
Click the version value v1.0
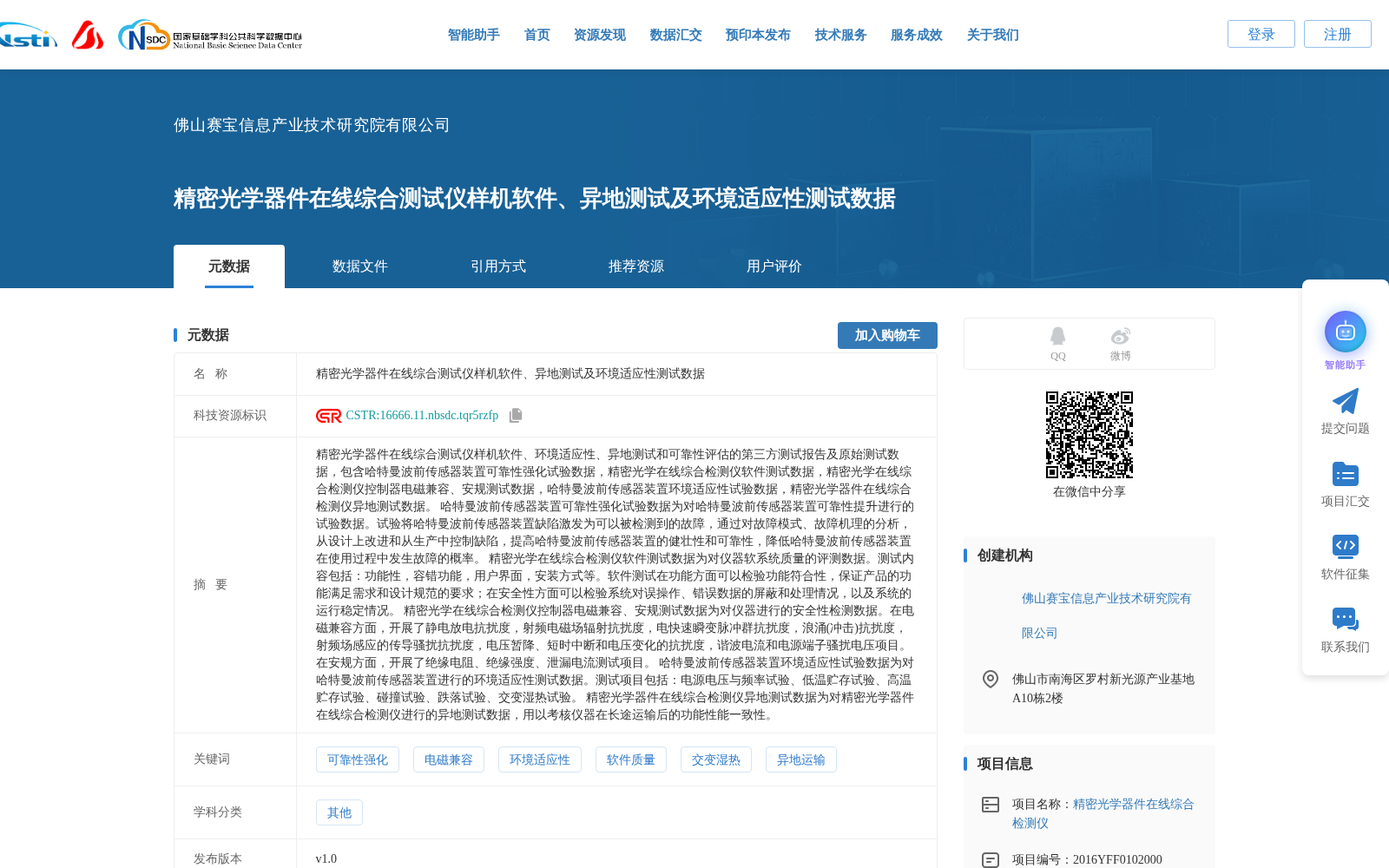point(326,858)
